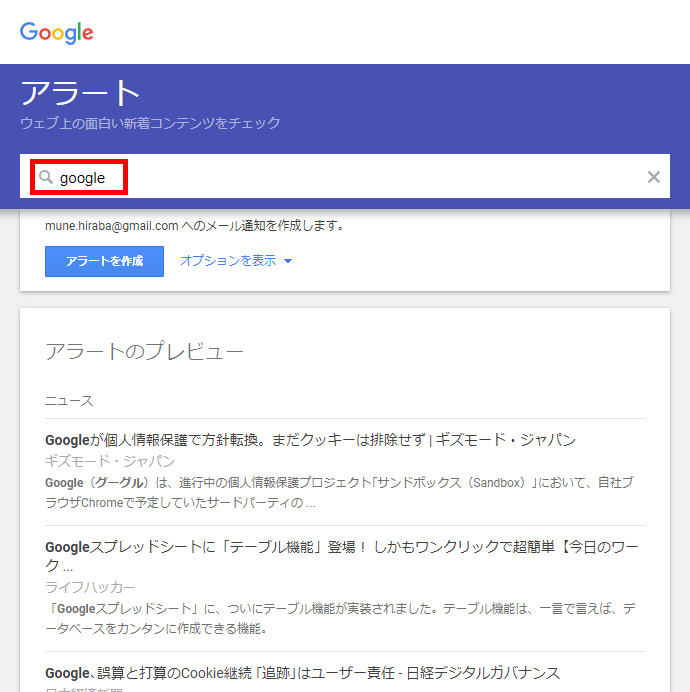
Task: Click the ライフハッカー source name
Action: (91, 587)
